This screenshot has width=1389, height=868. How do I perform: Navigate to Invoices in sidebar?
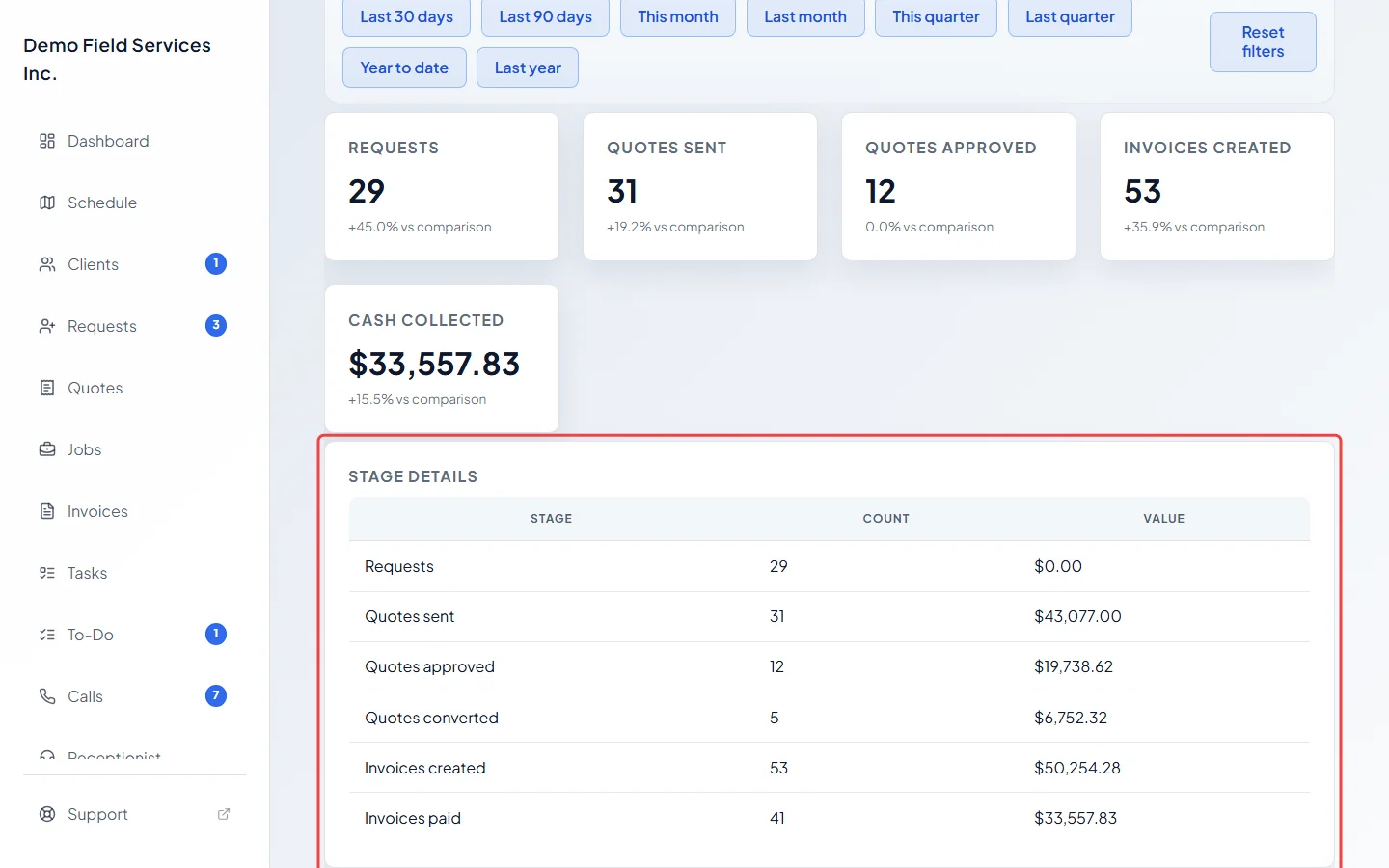[x=134, y=511]
